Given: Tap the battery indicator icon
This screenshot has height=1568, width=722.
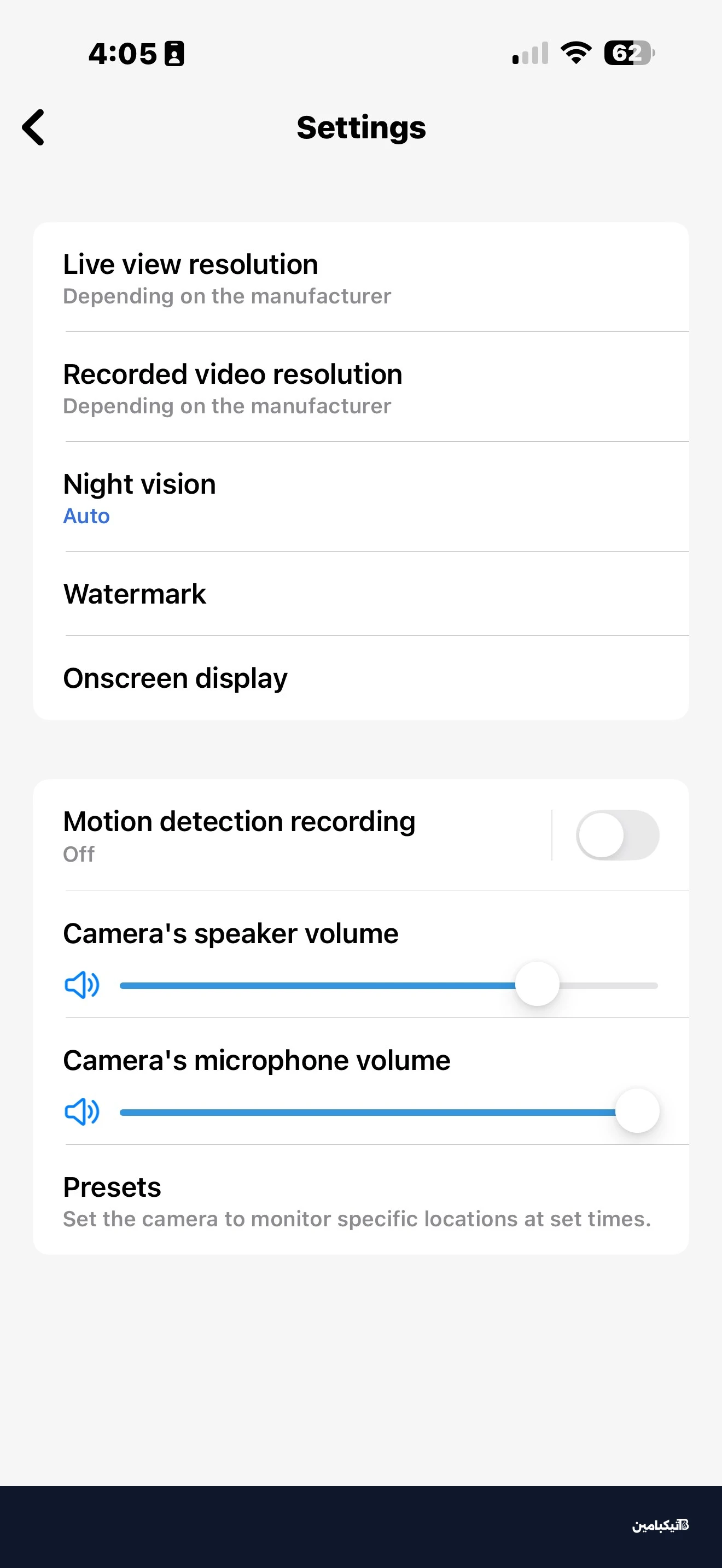Looking at the screenshot, I should [629, 53].
